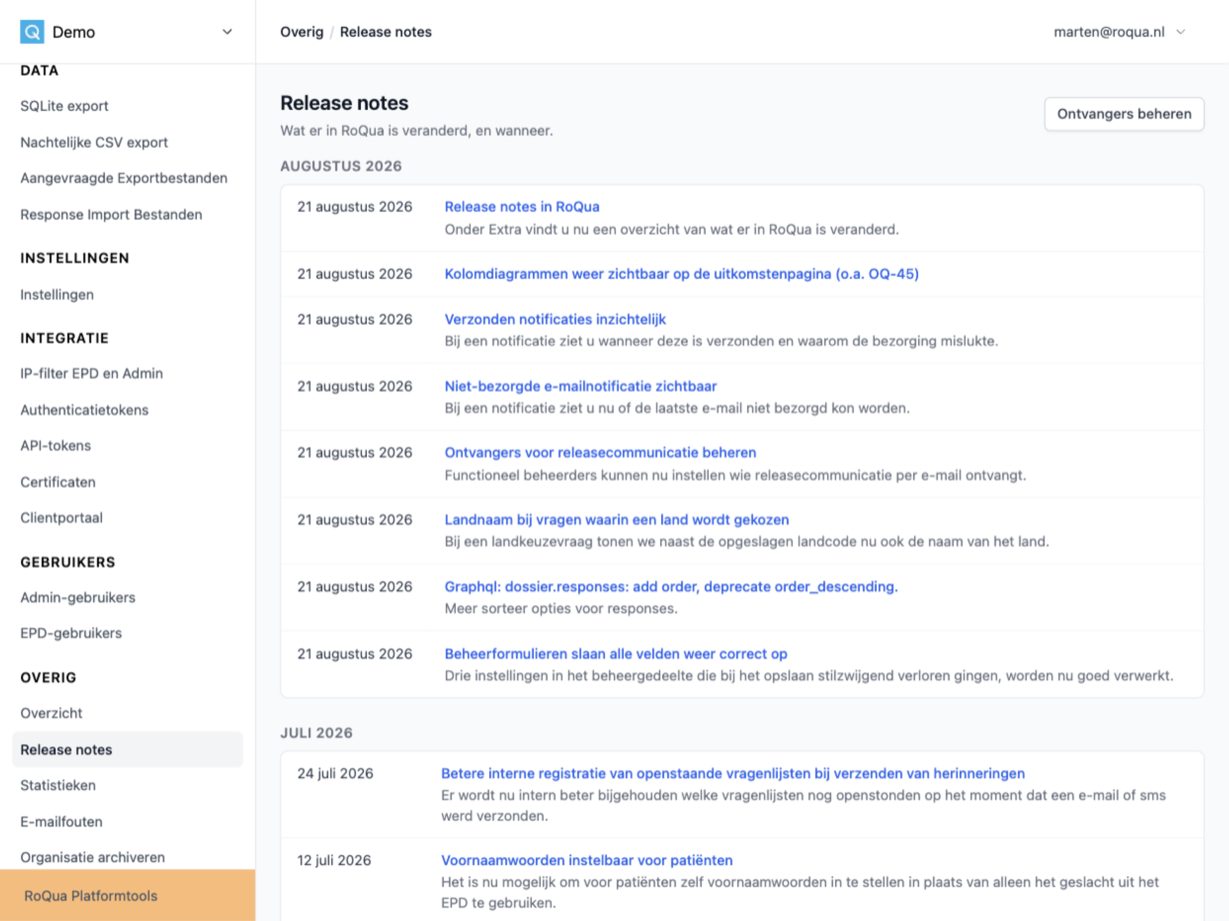
Task: Click the 'Release notes' page heading
Action: (x=344, y=103)
